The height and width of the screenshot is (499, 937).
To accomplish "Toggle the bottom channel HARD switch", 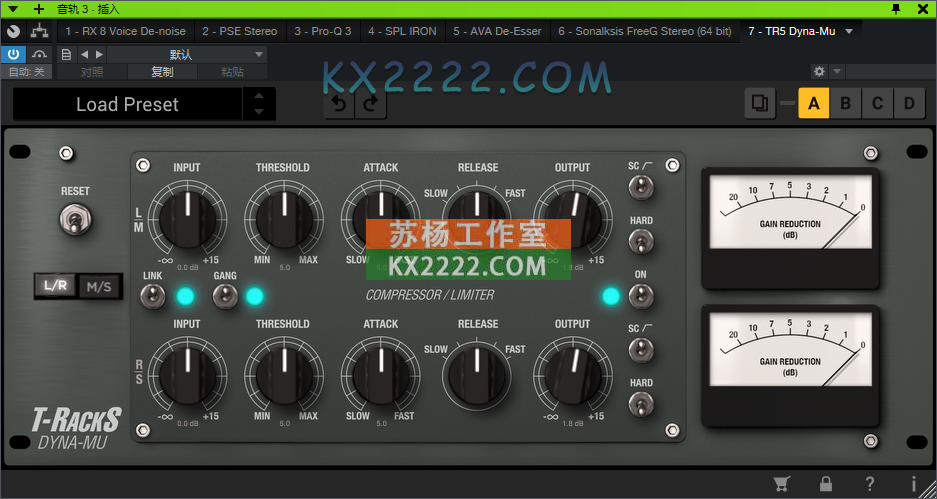I will tap(641, 405).
